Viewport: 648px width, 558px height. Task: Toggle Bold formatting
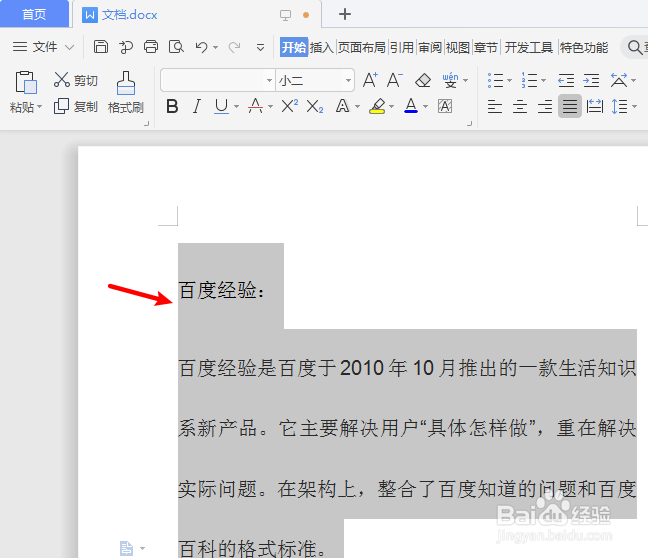(x=172, y=106)
